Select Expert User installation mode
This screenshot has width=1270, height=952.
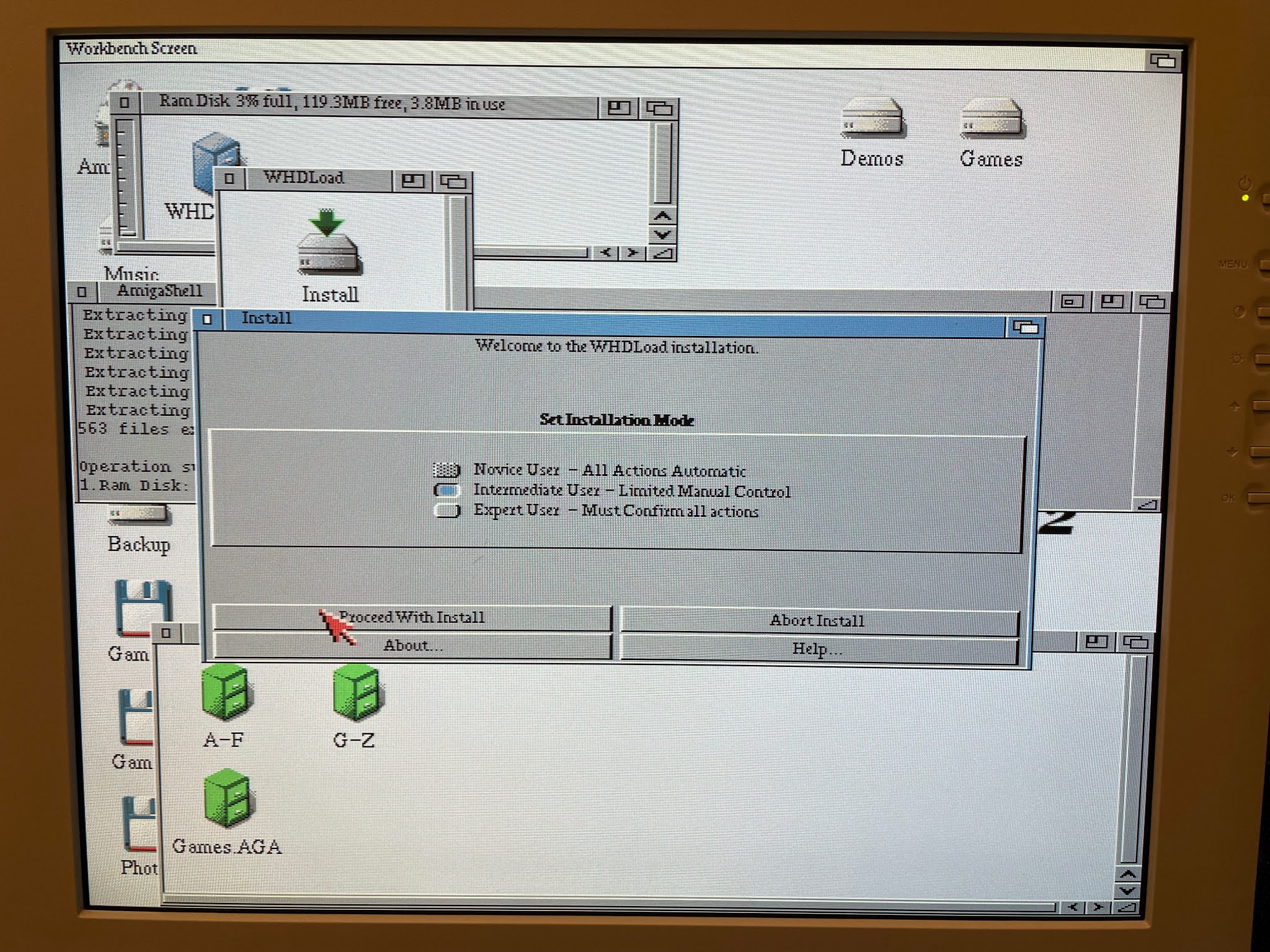[x=446, y=511]
